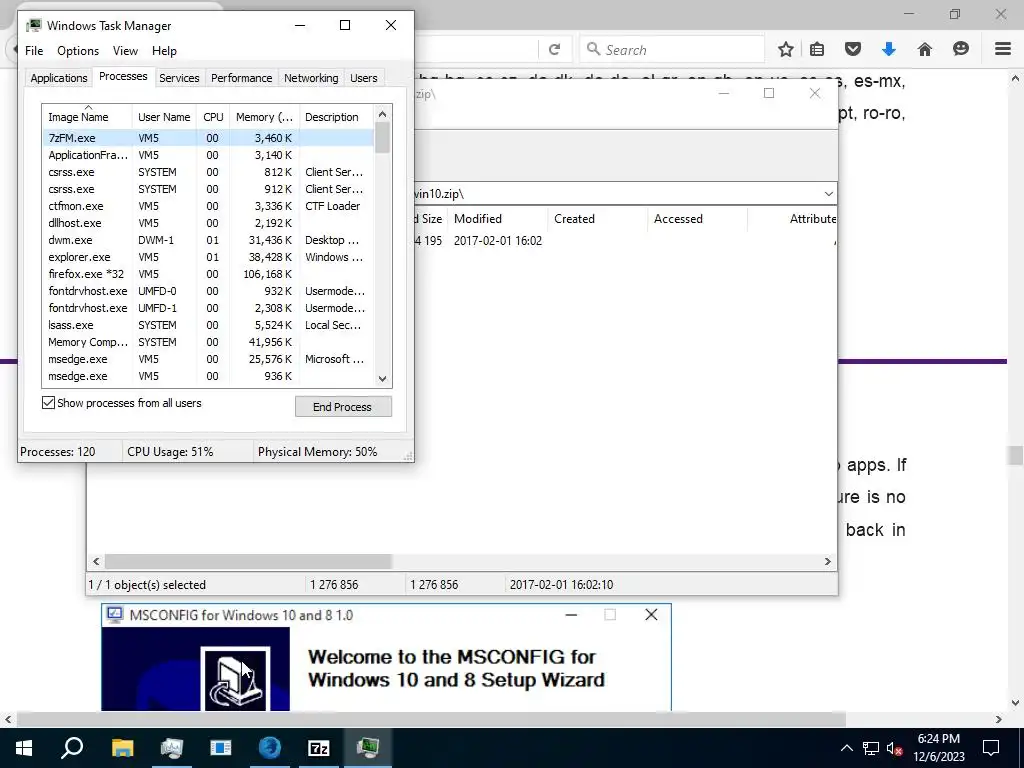The height and width of the screenshot is (768, 1024).
Task: Reload the page in Firefox
Action: (x=554, y=50)
